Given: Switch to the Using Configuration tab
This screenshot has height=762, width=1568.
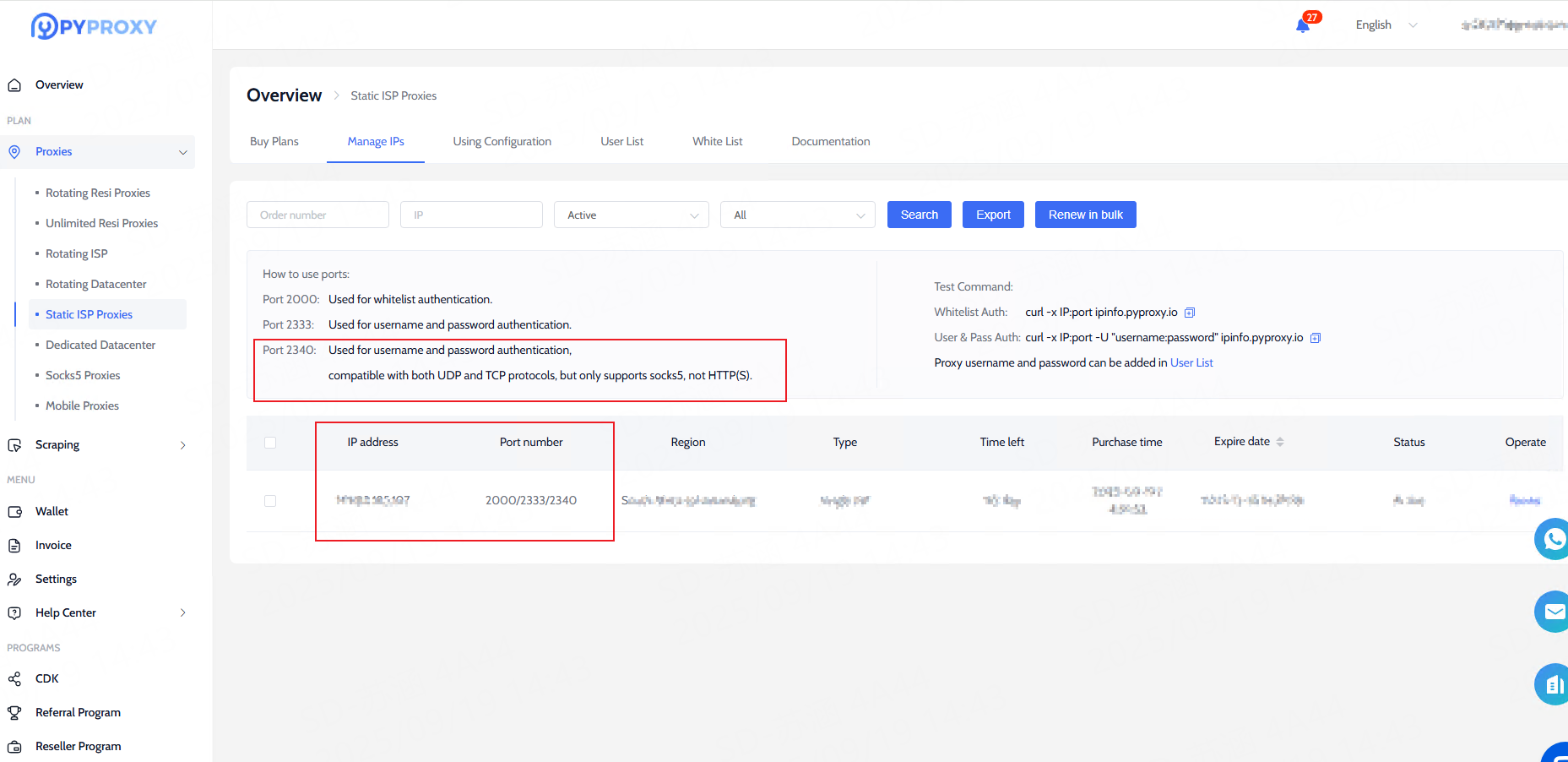Looking at the screenshot, I should click(x=502, y=142).
